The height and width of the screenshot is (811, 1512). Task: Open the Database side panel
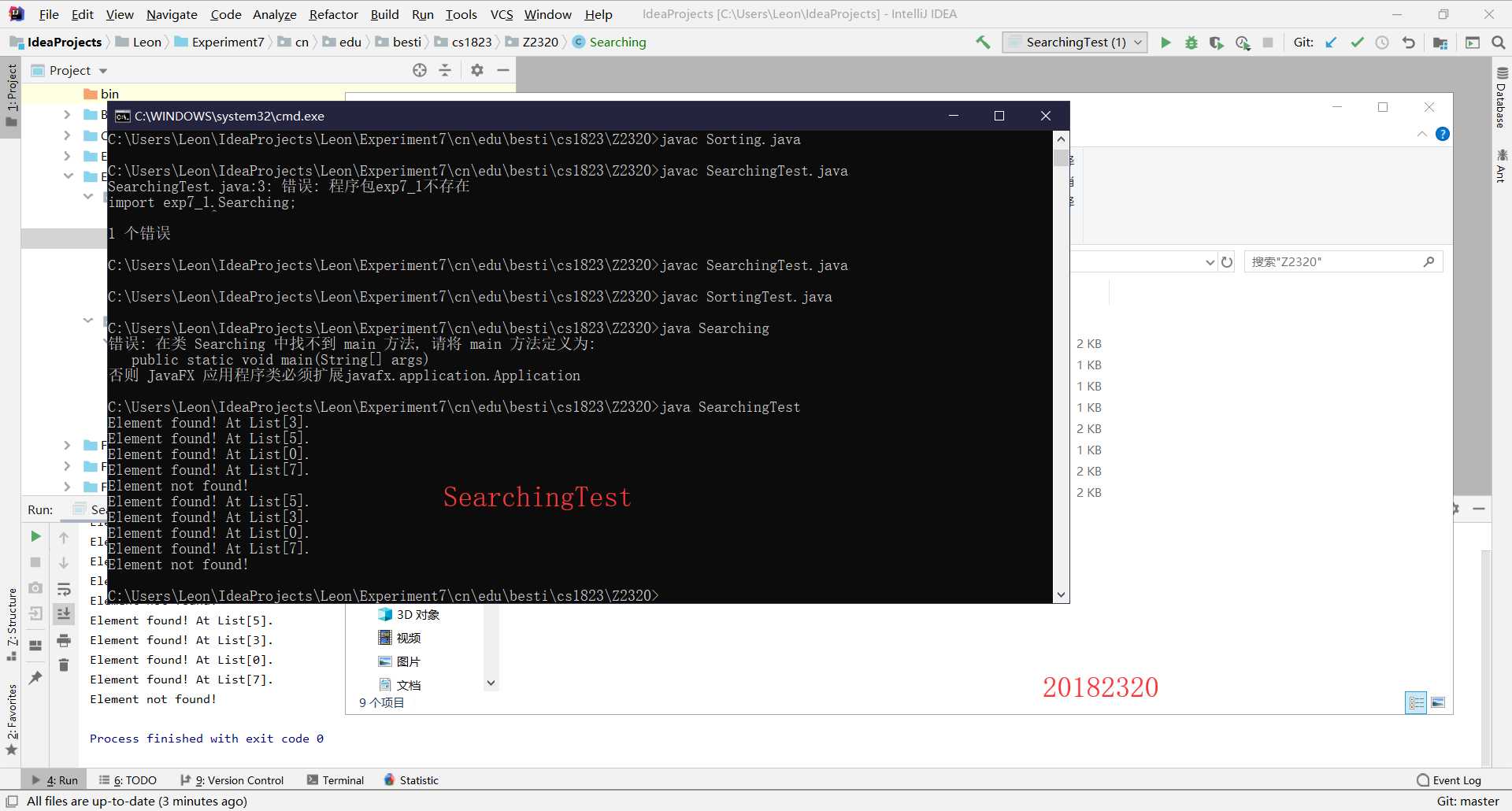pos(1502,98)
